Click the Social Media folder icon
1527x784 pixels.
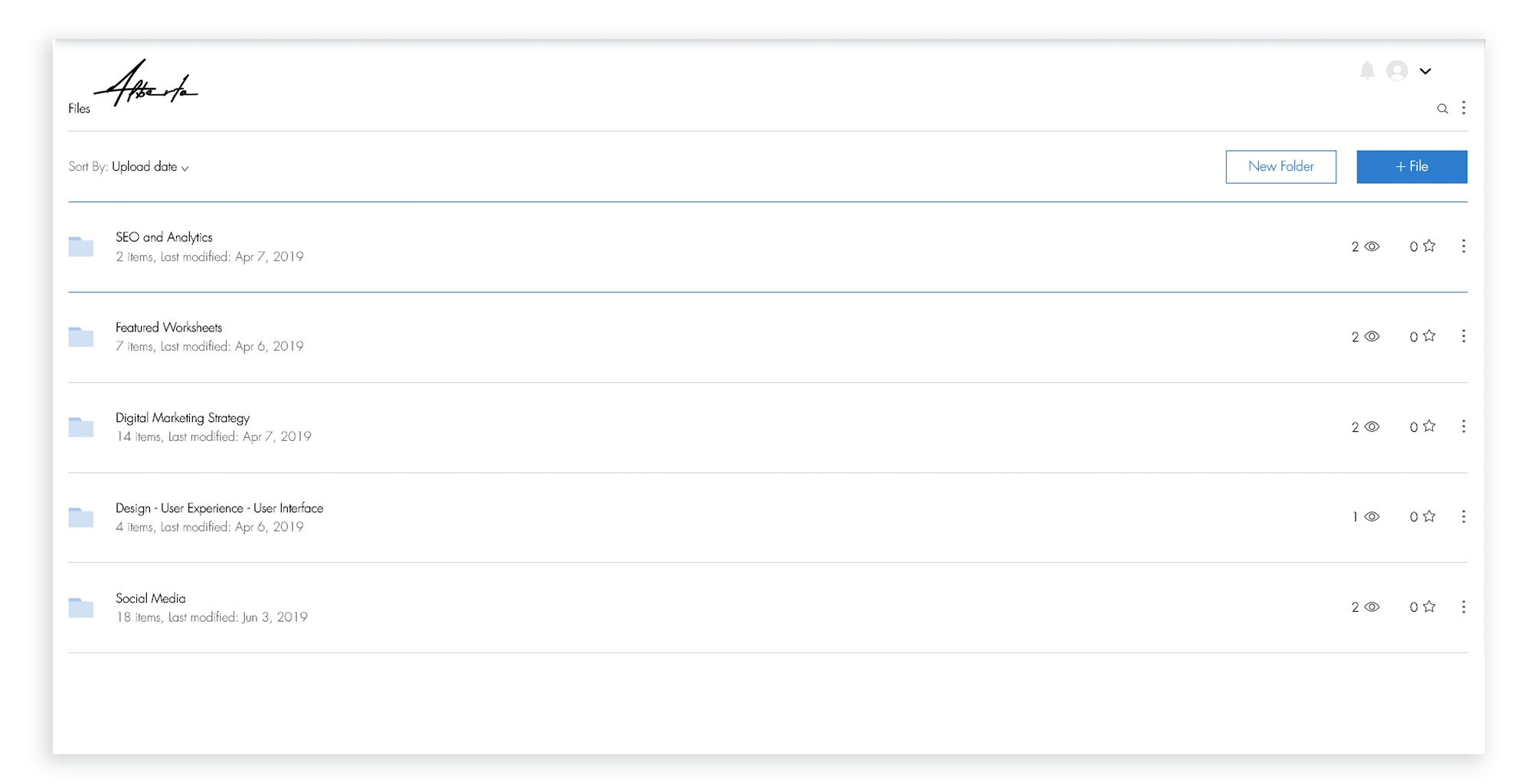coord(81,608)
